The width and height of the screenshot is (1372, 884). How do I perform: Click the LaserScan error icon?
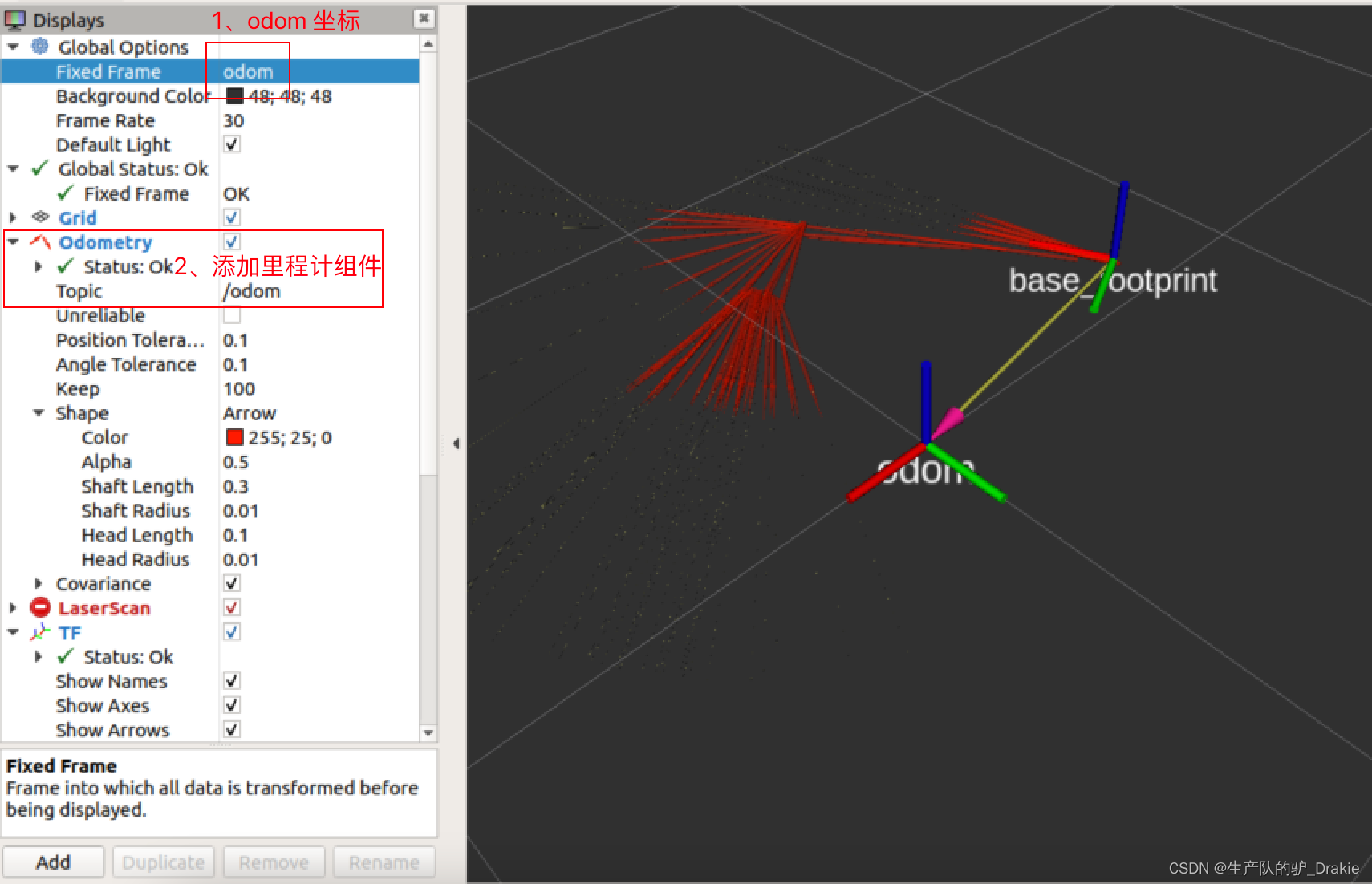point(40,607)
